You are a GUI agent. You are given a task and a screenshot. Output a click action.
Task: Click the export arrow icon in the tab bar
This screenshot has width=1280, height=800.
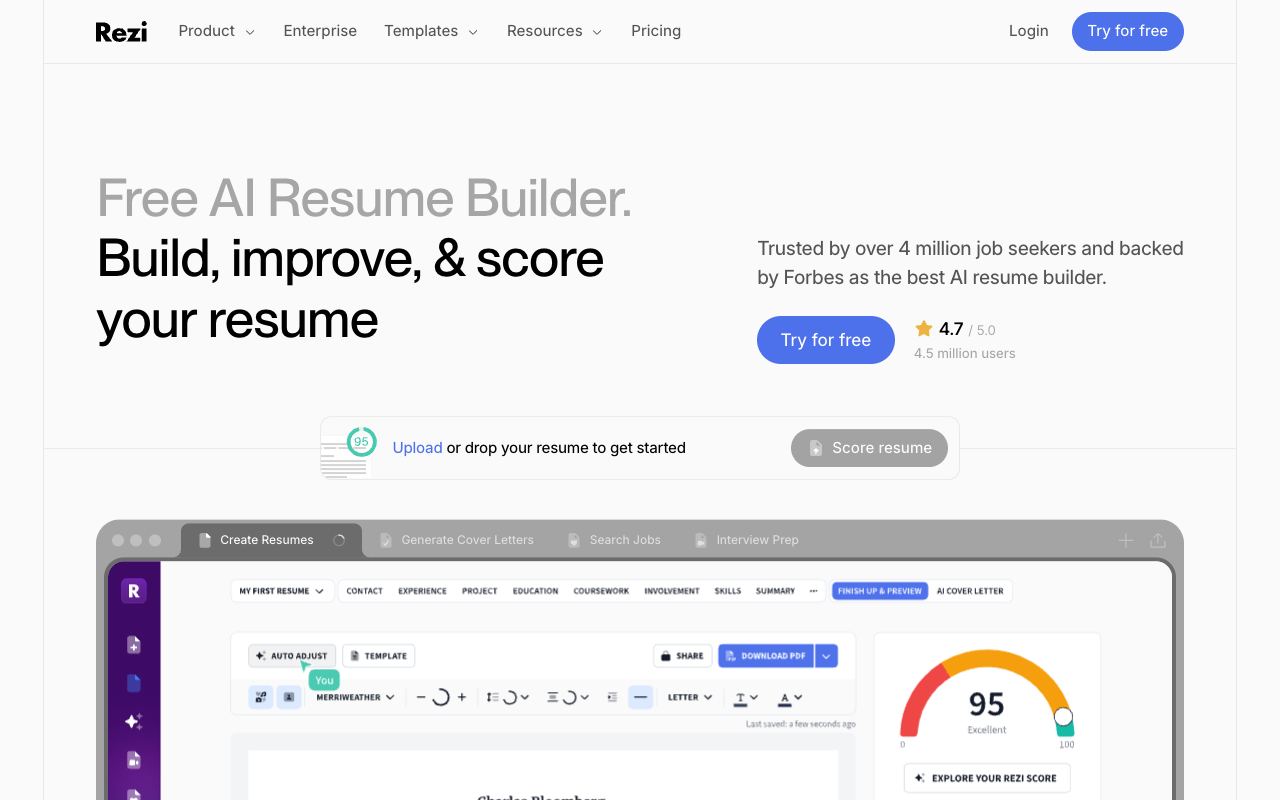(1158, 540)
